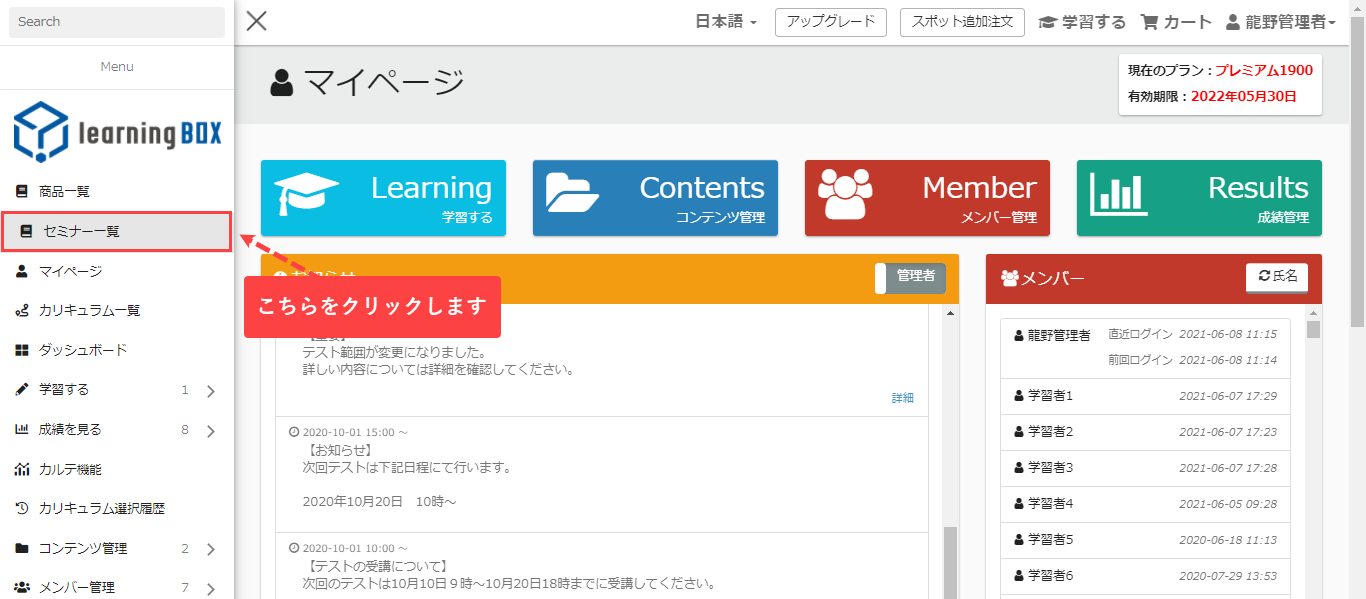Click the 学習する graduation cap in header

tap(1048, 22)
